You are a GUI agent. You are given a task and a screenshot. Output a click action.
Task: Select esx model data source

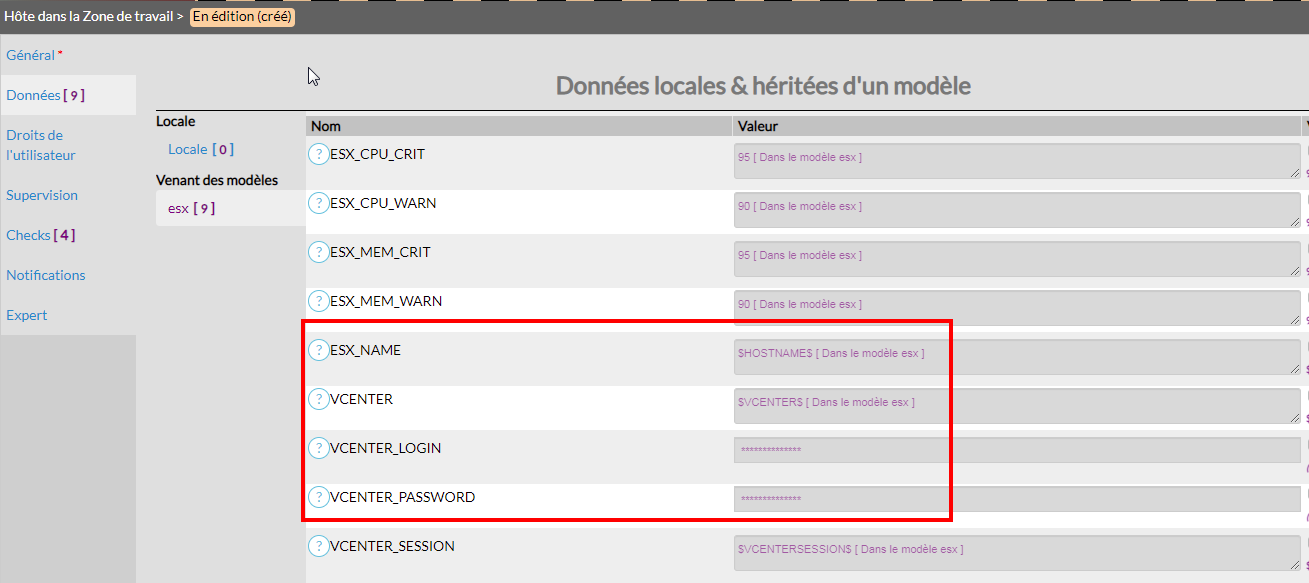[x=191, y=208]
